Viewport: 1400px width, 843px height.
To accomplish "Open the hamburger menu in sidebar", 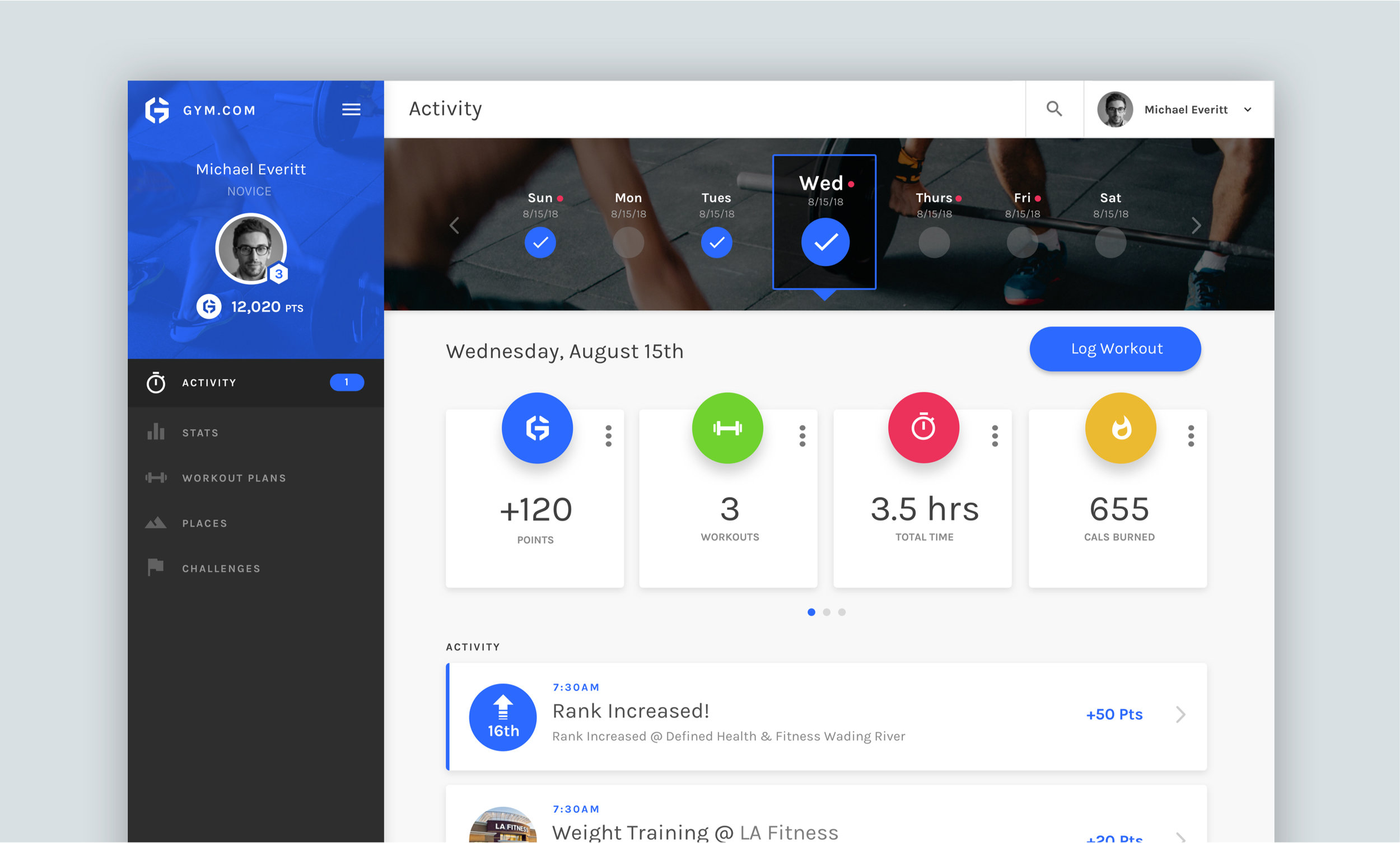I will click(351, 109).
